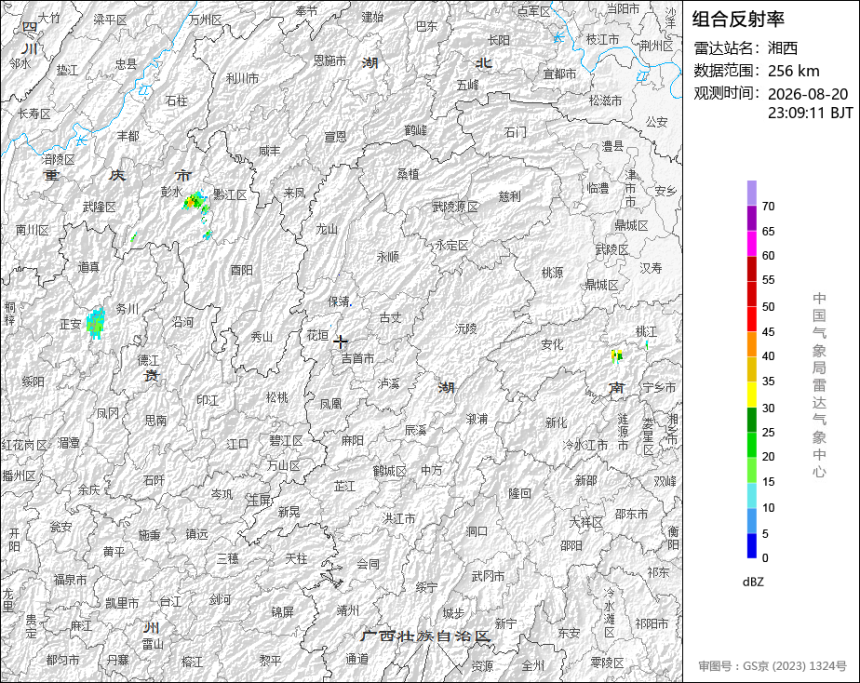Click the 中国气象局雷达气象中心 vertical text
Screen dimensions: 860x683
click(819, 385)
